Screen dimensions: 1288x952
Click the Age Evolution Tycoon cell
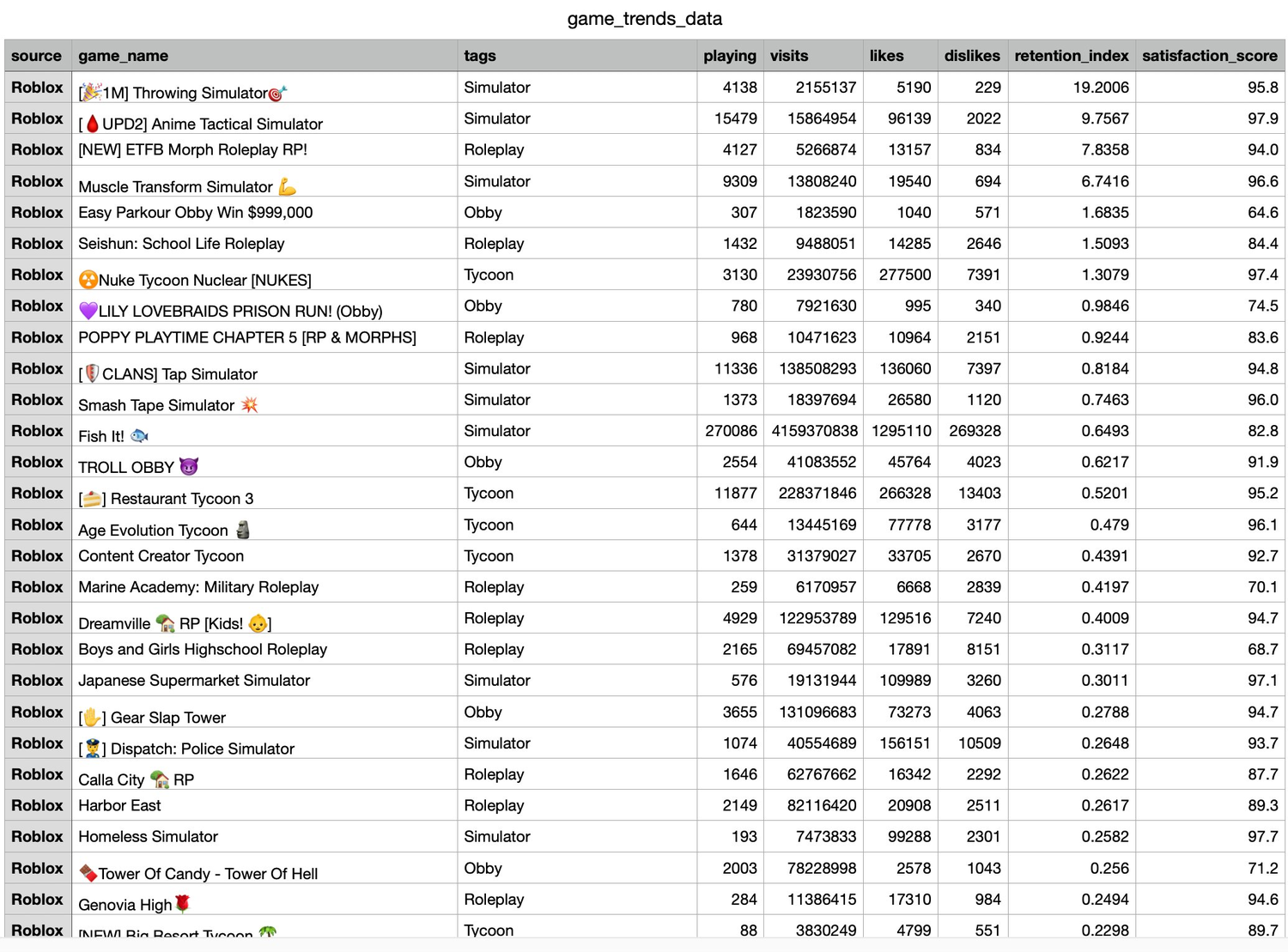[x=264, y=525]
